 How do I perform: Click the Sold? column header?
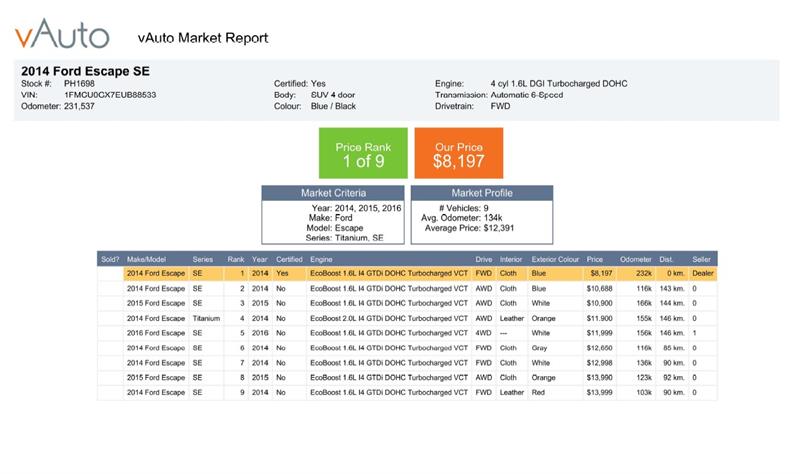tap(110, 259)
